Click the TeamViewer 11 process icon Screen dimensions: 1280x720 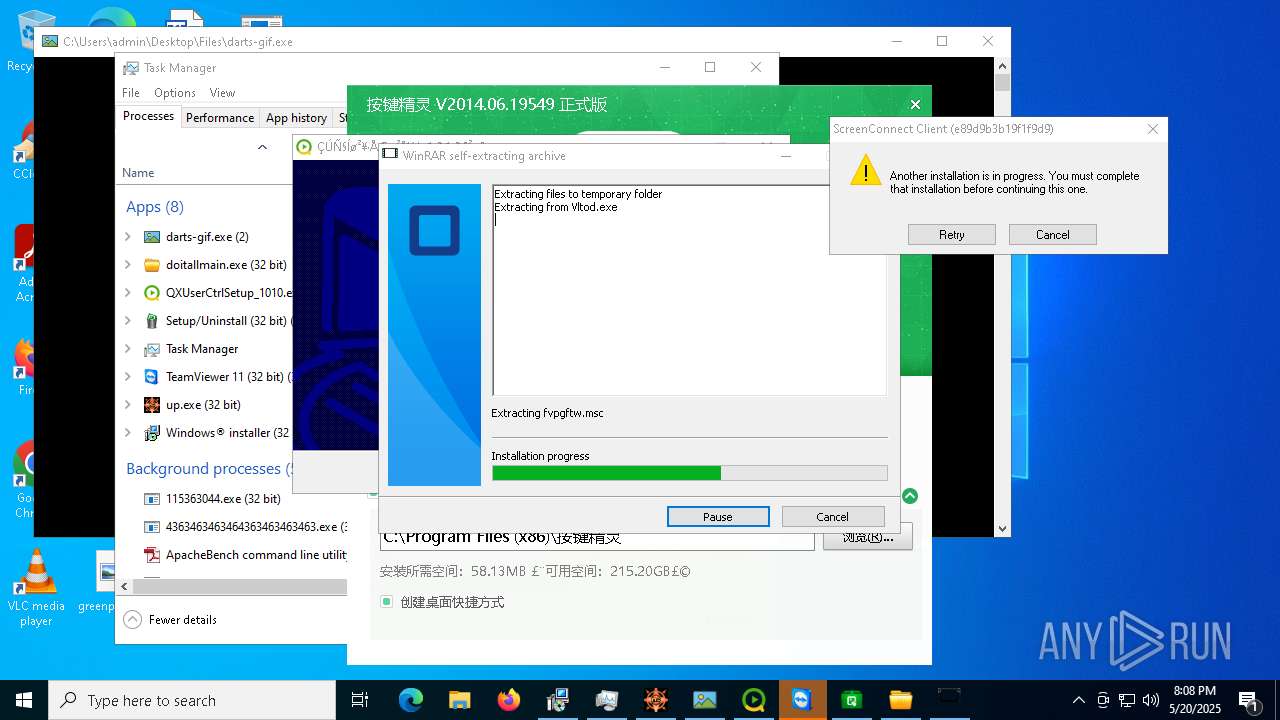click(152, 377)
